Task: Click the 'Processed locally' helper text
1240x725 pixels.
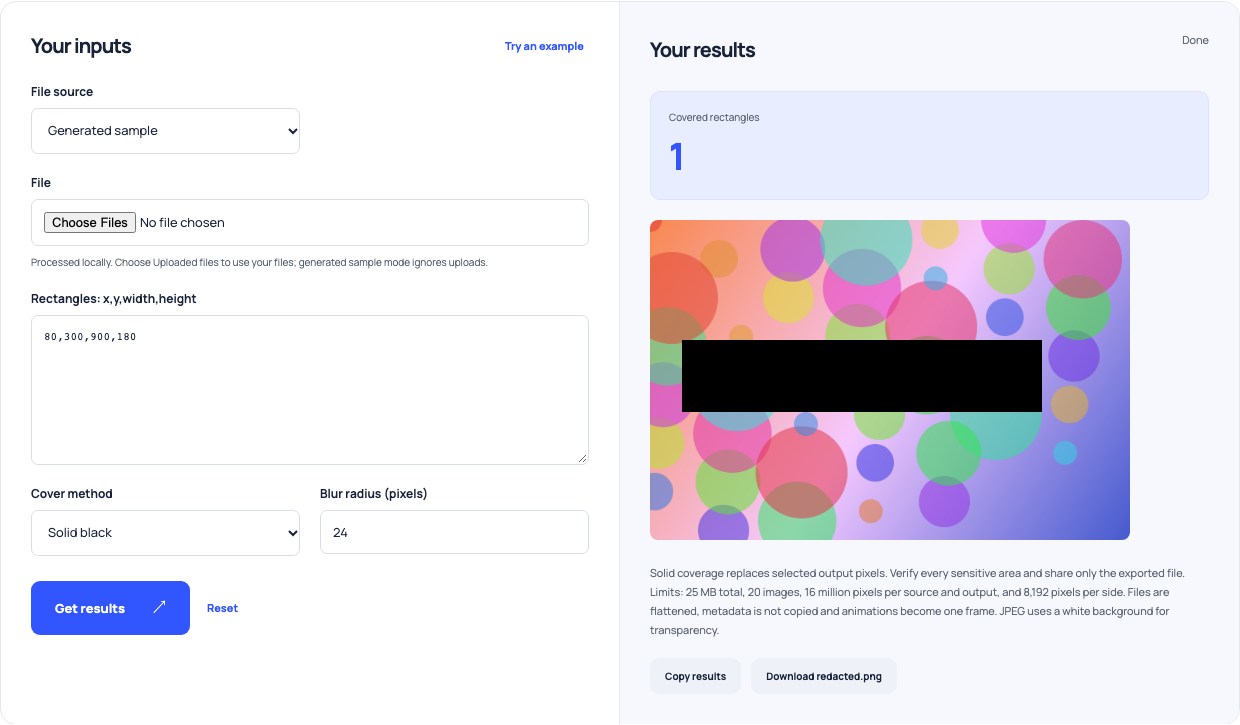Action: click(259, 262)
